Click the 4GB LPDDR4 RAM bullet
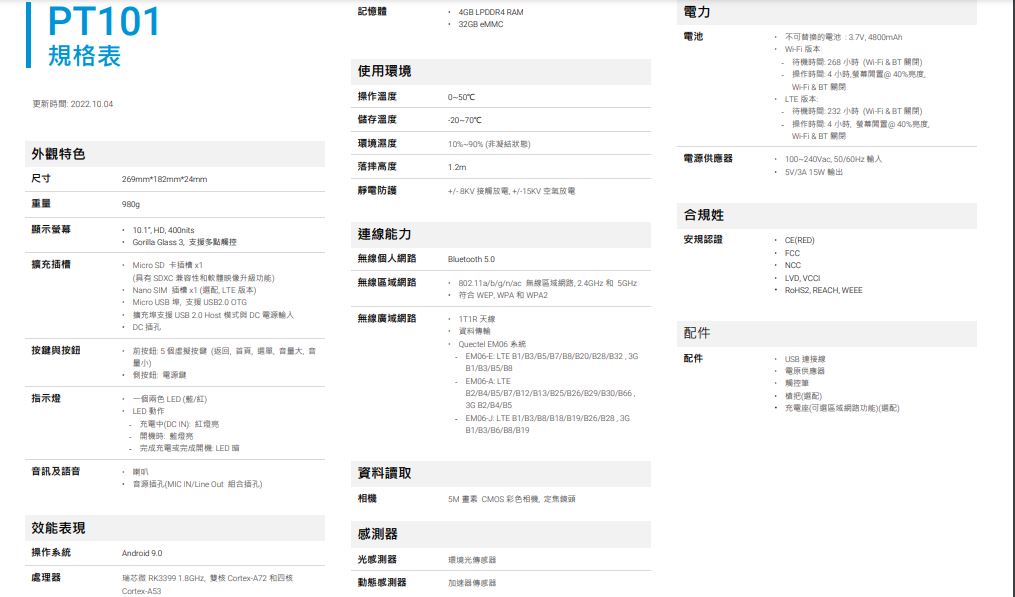Image resolution: width=1015 pixels, height=597 pixels. click(490, 12)
